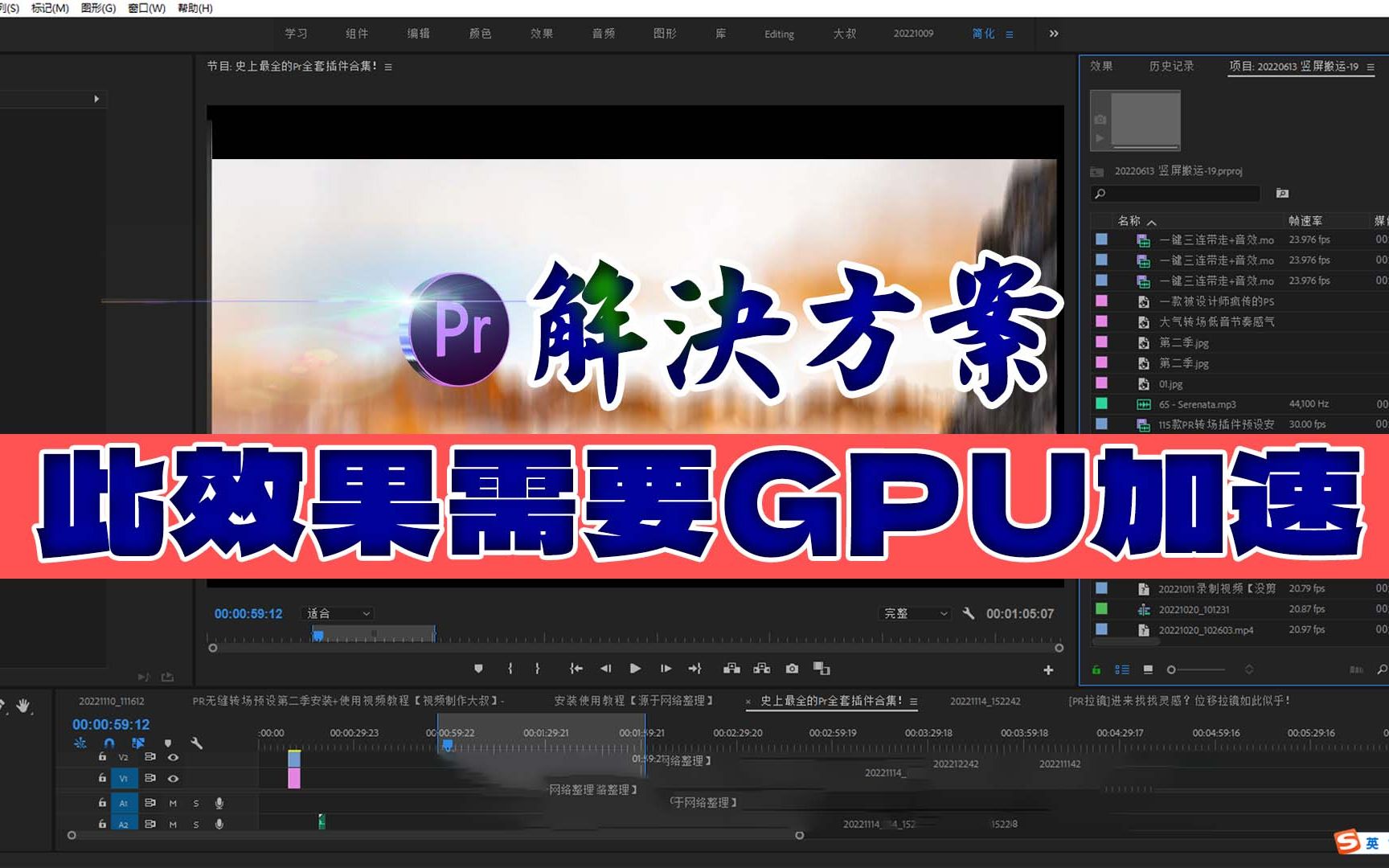Expand the workspace overflow chevrons
Image resolution: width=1389 pixels, height=868 pixels.
1054,34
